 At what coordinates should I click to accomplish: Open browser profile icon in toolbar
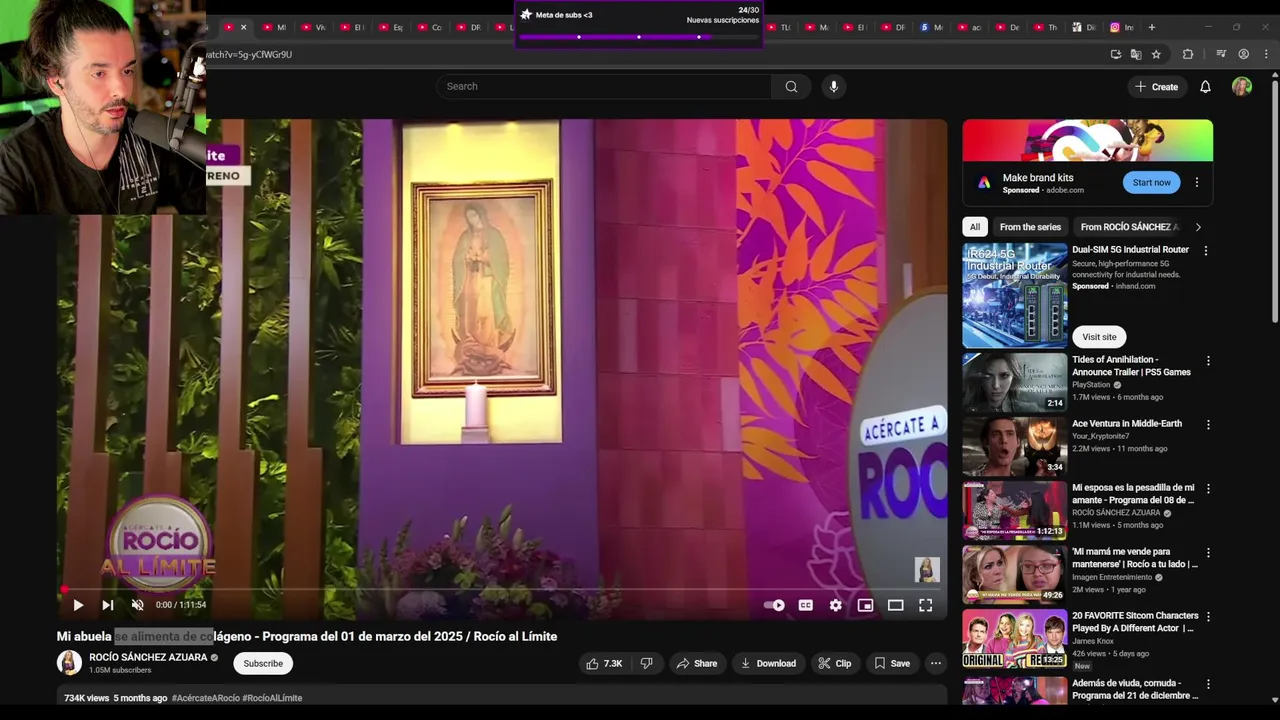point(1243,54)
